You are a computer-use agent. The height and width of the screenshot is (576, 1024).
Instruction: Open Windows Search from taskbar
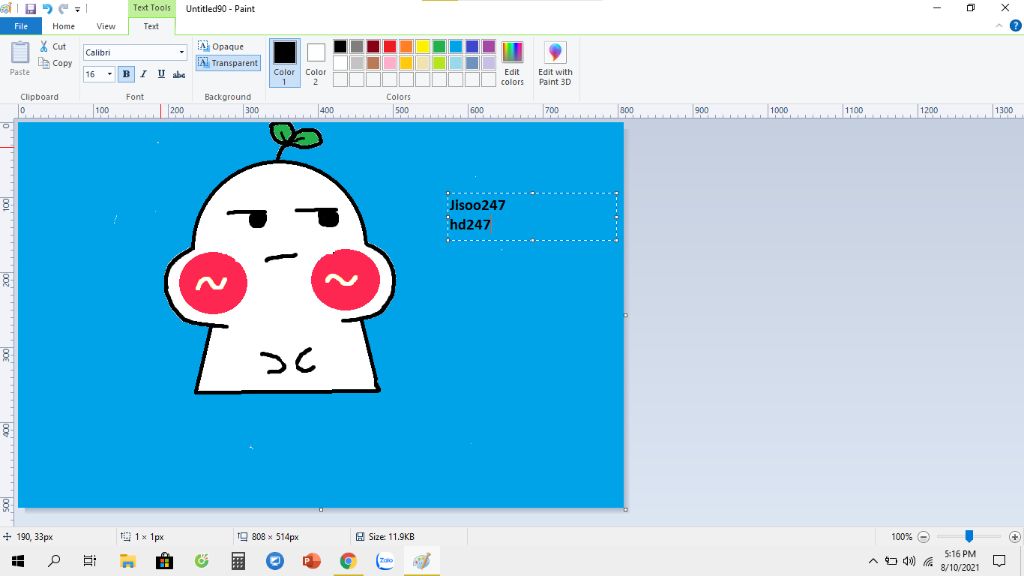(54, 561)
